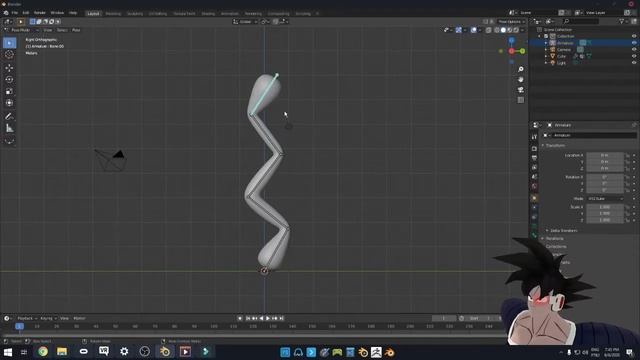Switch to the Animation workspace tab
Screen dimensions: 640x360
coord(230,13)
